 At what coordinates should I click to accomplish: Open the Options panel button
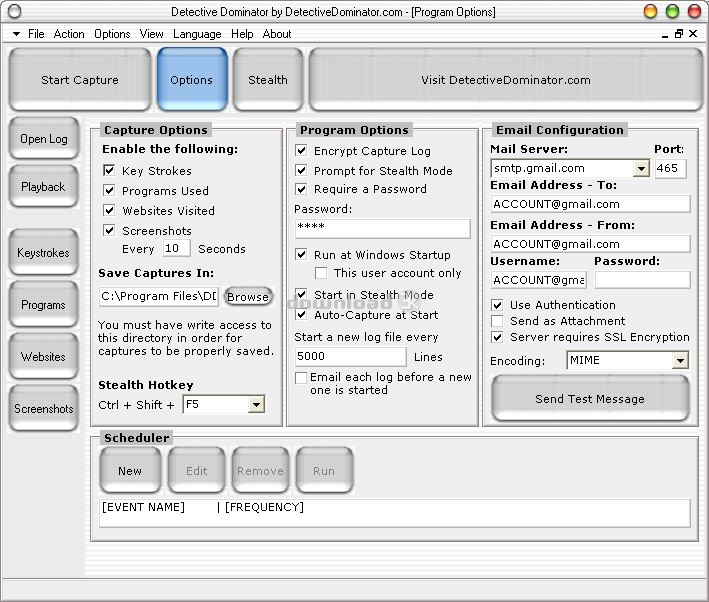(x=192, y=80)
